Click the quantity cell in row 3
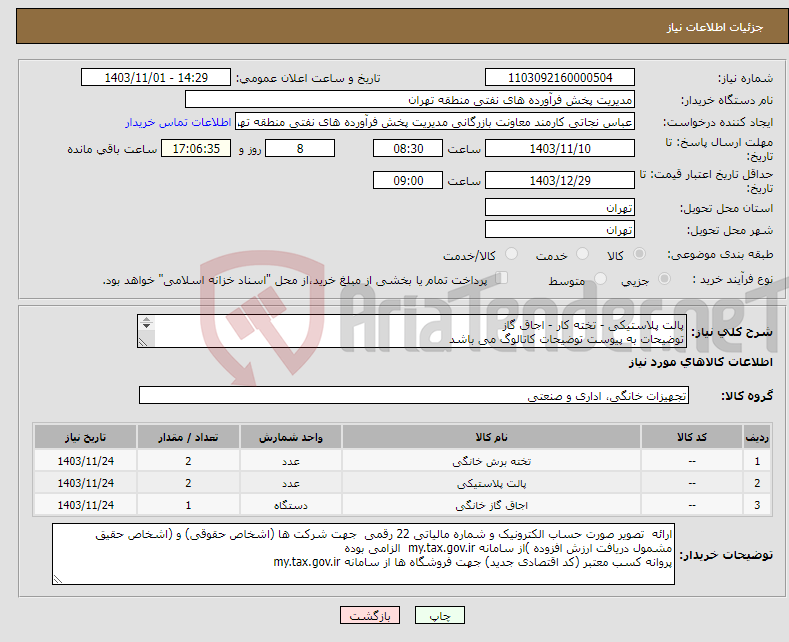 (x=188, y=505)
